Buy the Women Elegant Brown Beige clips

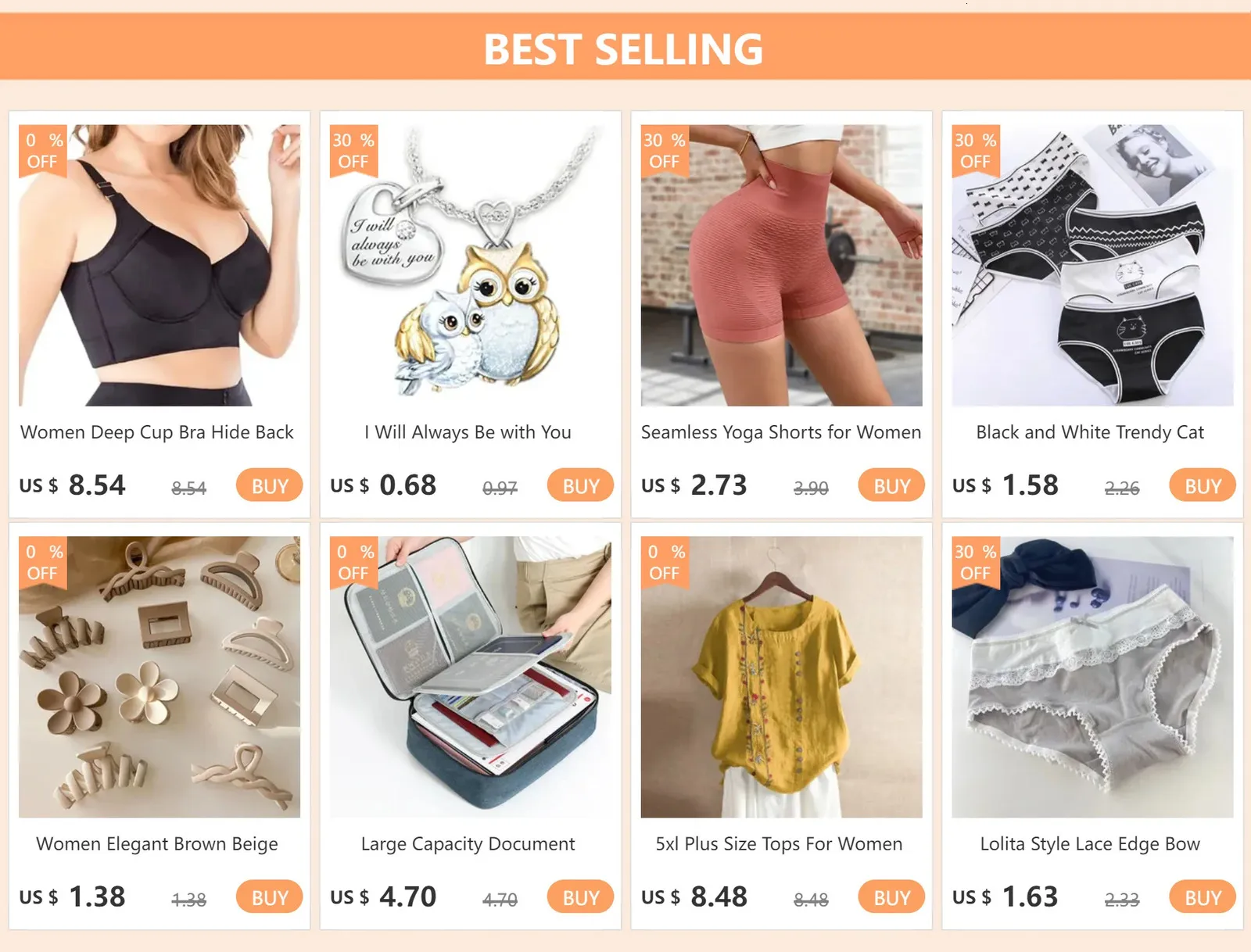269,897
